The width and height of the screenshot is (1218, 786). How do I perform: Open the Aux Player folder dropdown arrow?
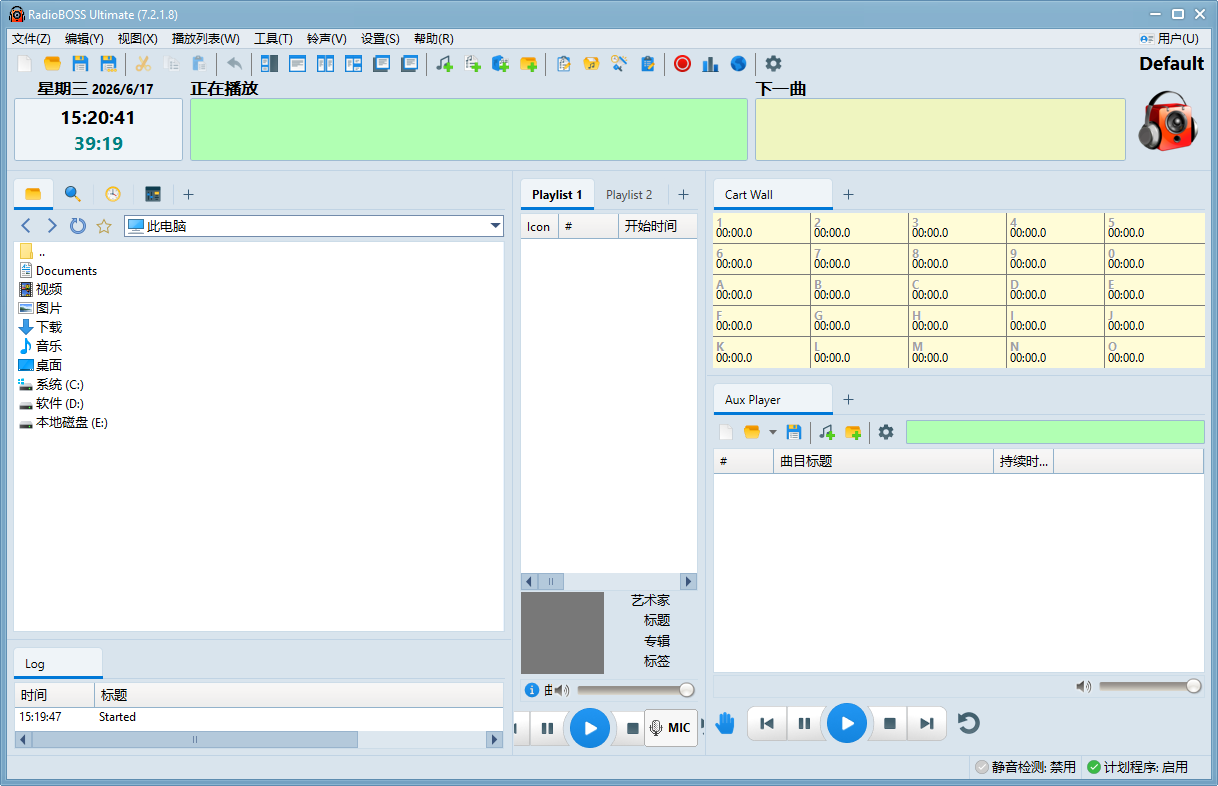click(772, 432)
